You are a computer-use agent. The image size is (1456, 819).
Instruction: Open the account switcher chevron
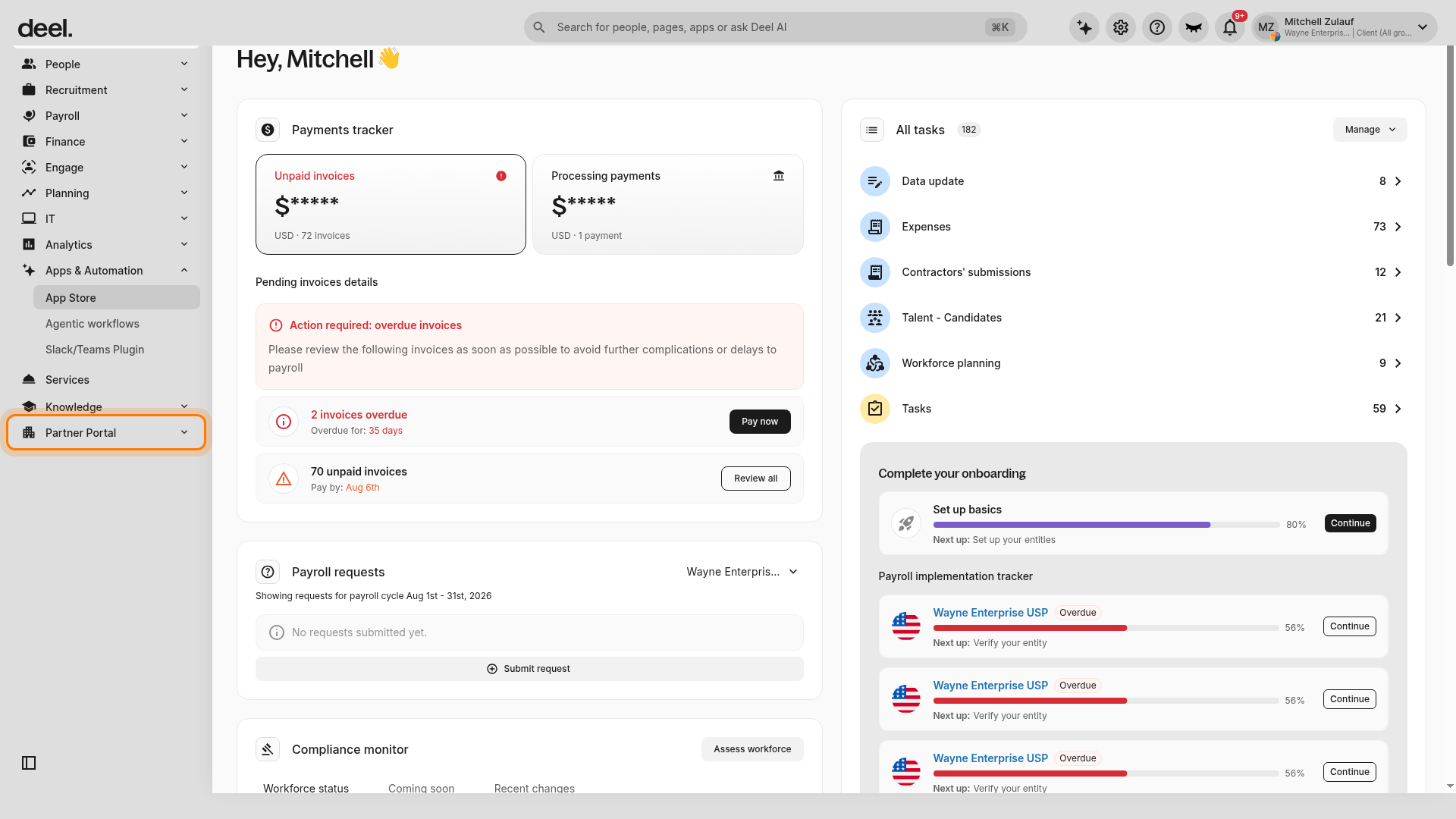(1423, 27)
